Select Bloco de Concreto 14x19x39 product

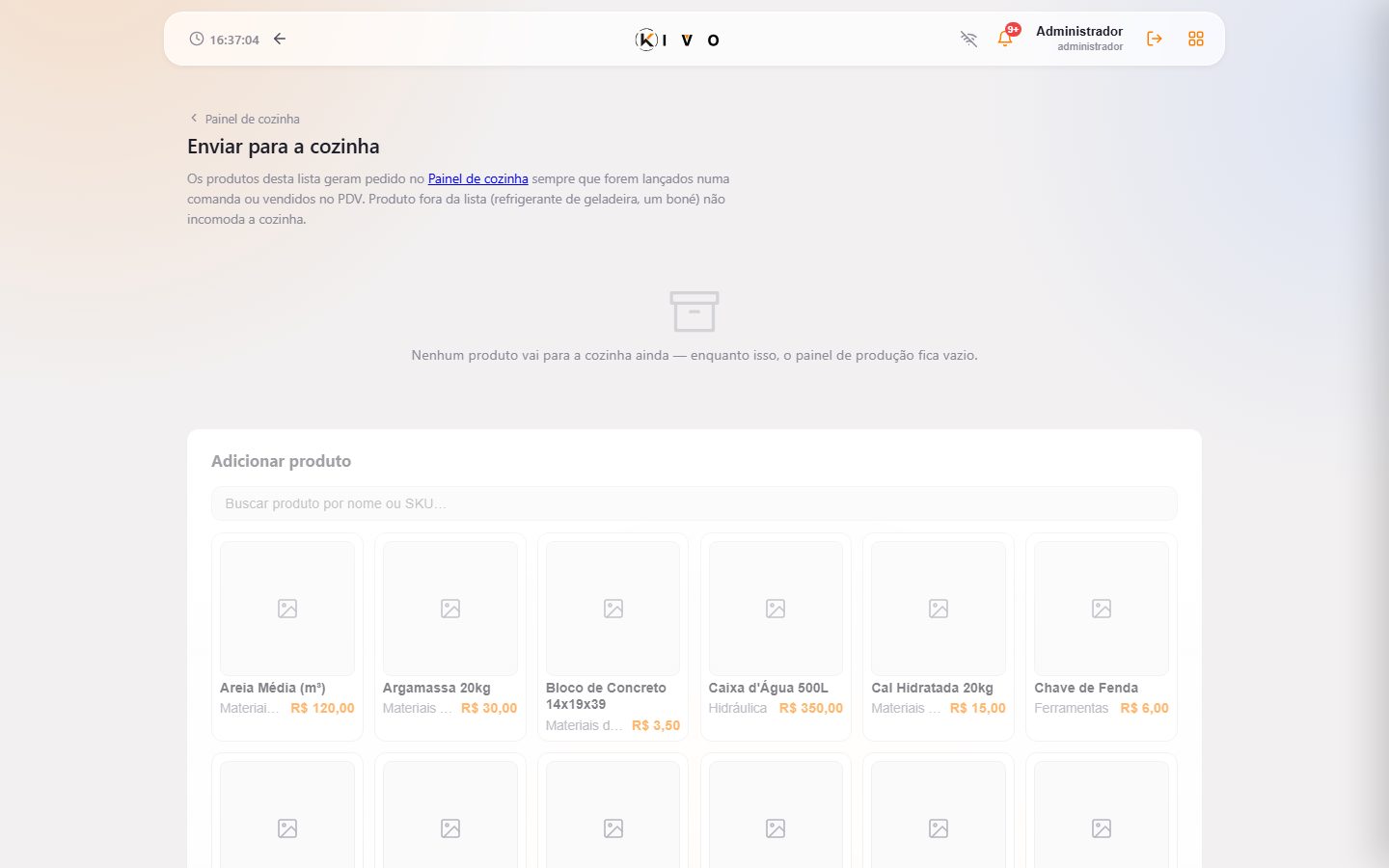613,637
